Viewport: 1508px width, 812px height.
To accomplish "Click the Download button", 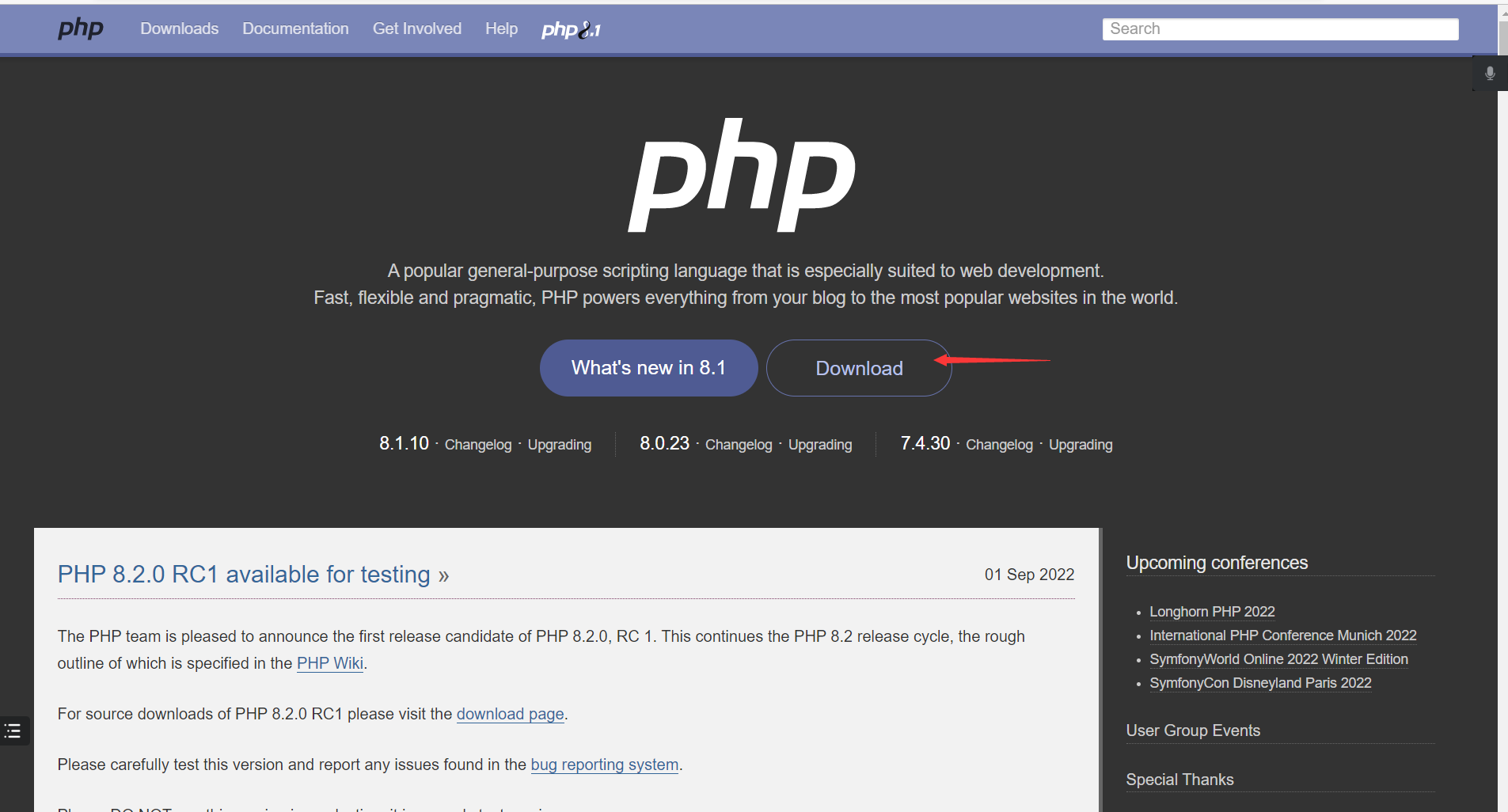I will tap(859, 368).
